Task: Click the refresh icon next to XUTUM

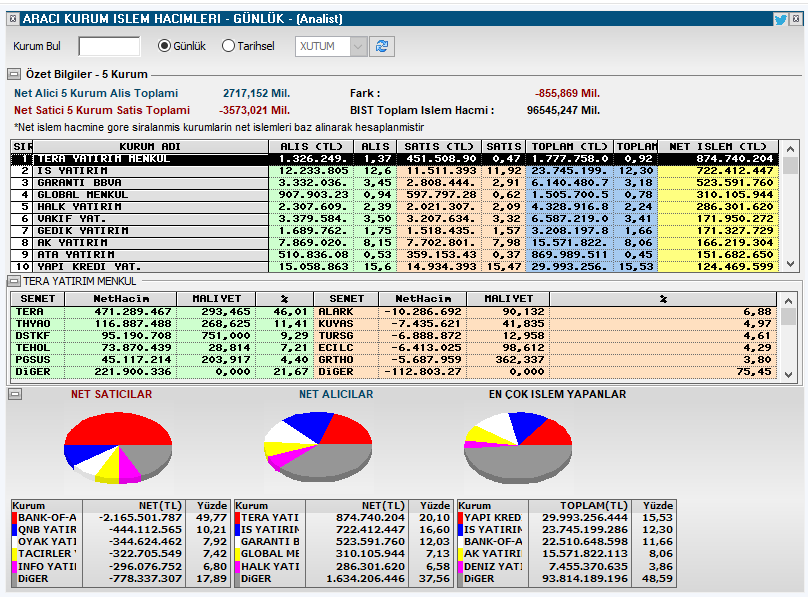Action: (x=381, y=46)
